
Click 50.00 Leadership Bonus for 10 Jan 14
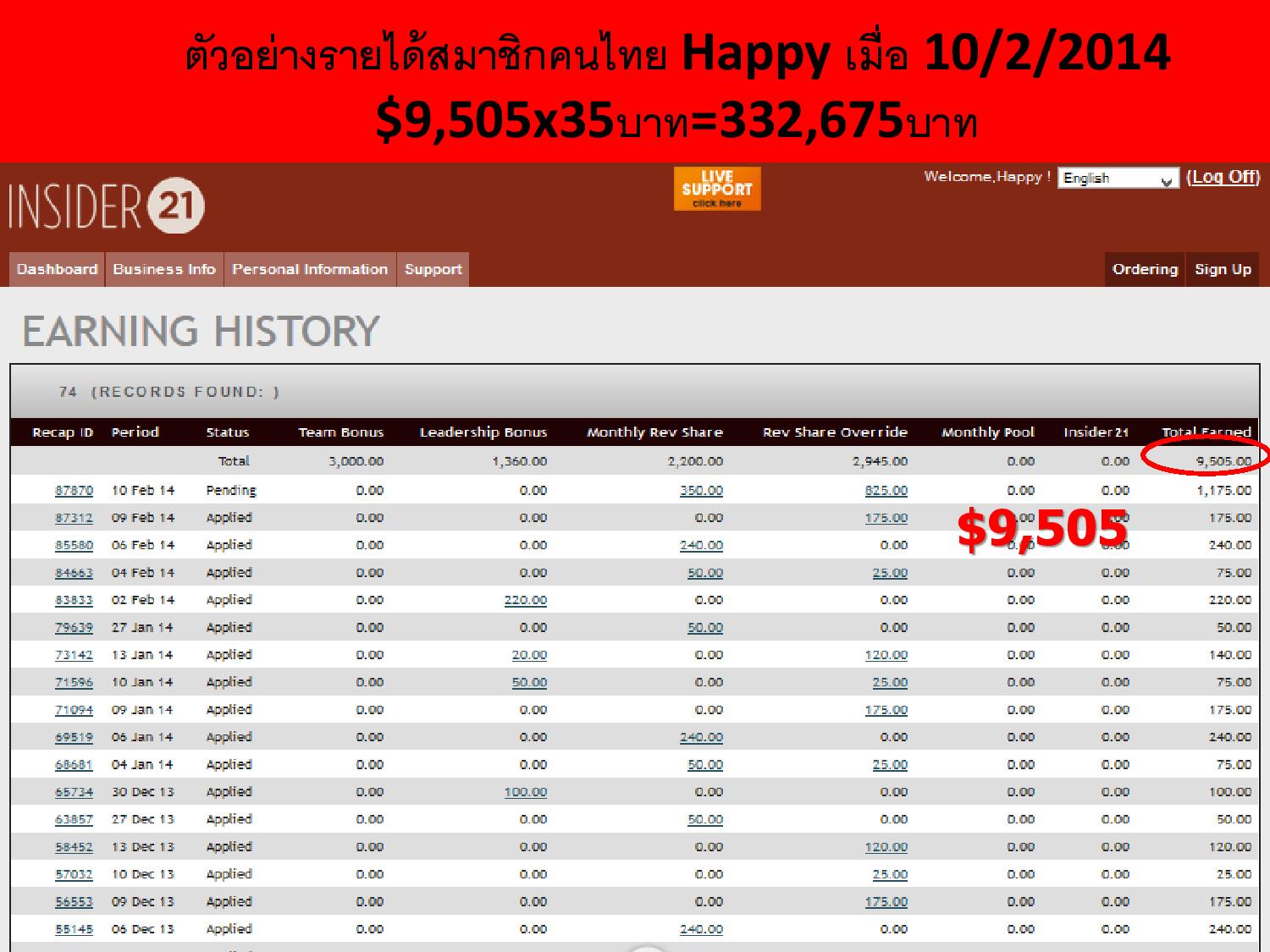click(x=529, y=682)
